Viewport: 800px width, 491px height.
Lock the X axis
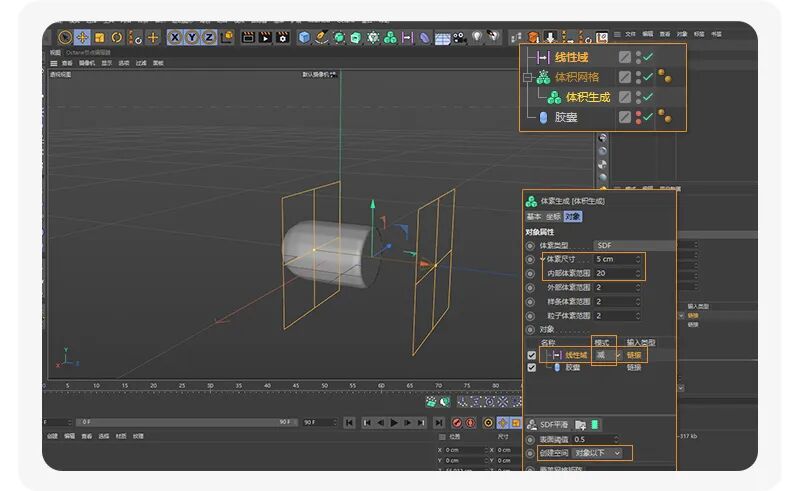pyautogui.click(x=174, y=37)
